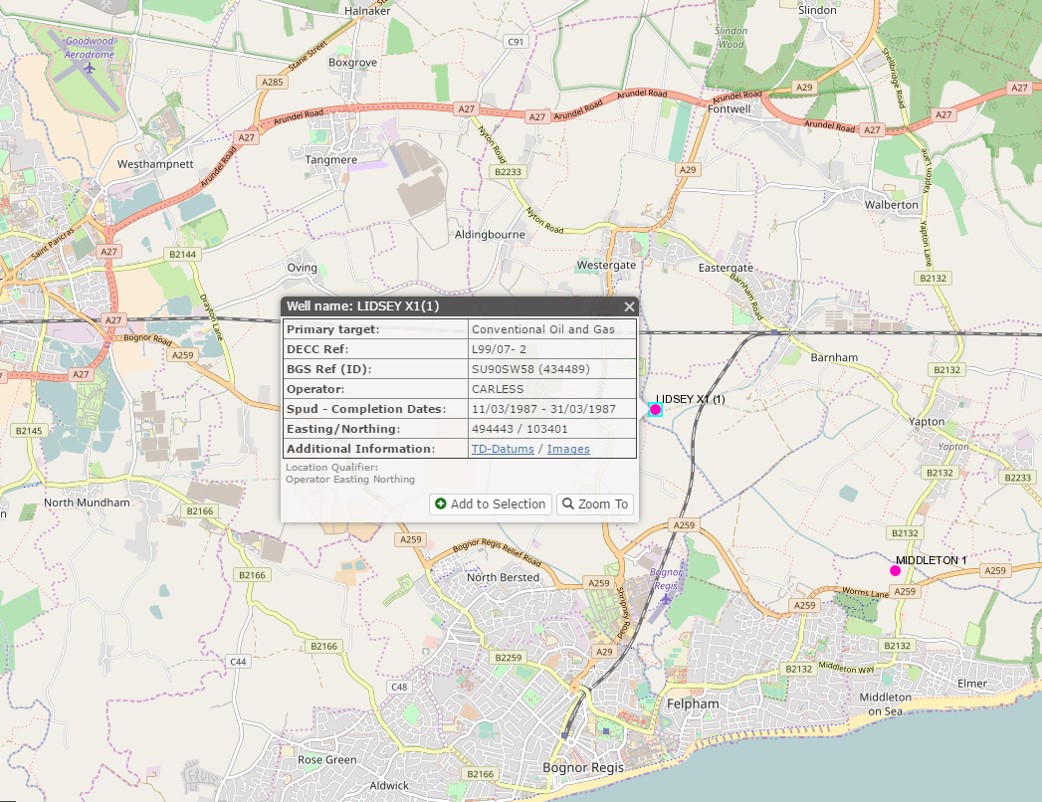
Task: Click the C91 road label near Halnaker
Action: coord(516,42)
